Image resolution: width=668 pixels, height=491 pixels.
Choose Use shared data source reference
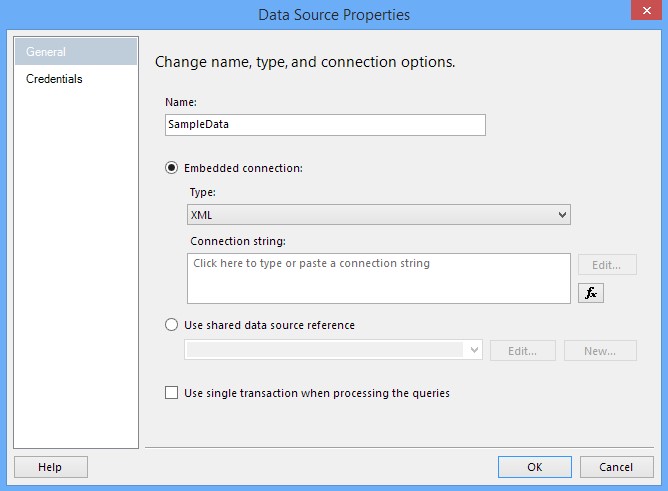pyautogui.click(x=172, y=325)
